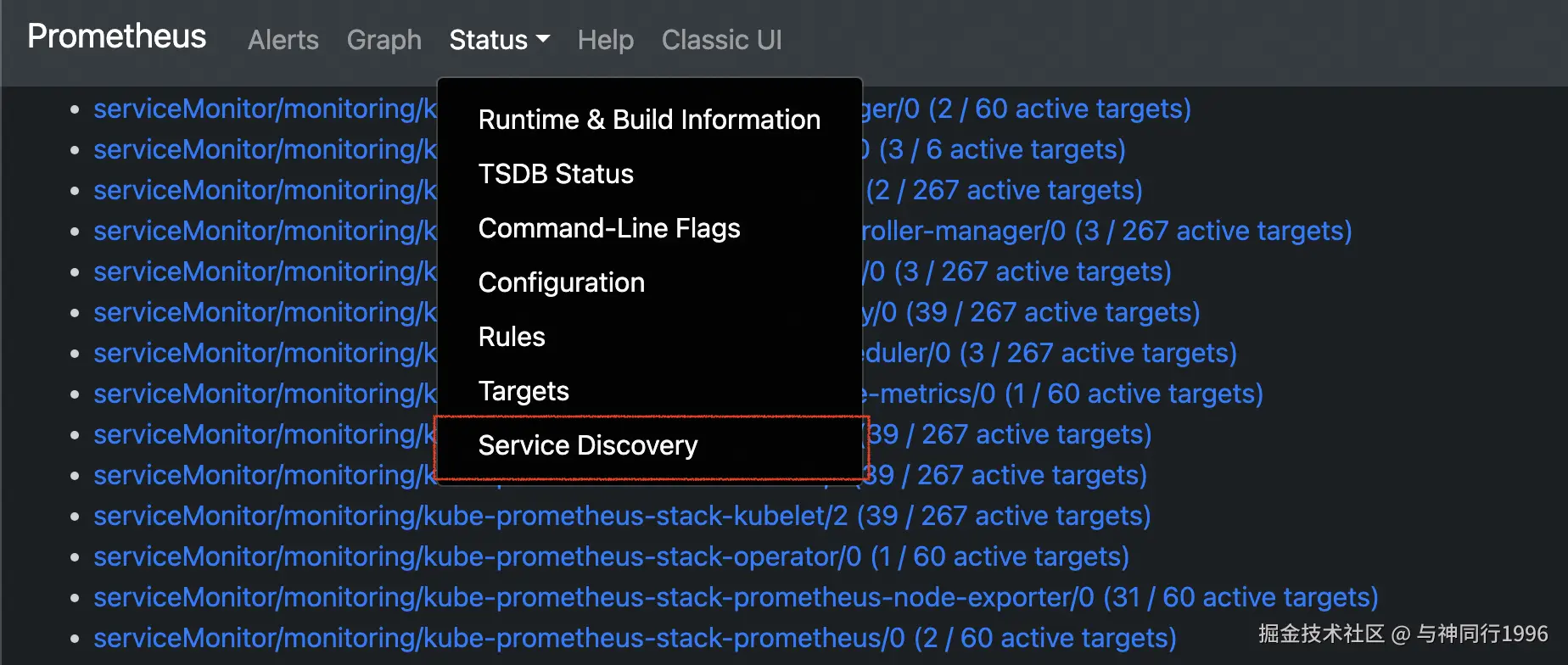Open the Configuration menu item
Viewport: 1568px width, 665px height.
(x=562, y=282)
